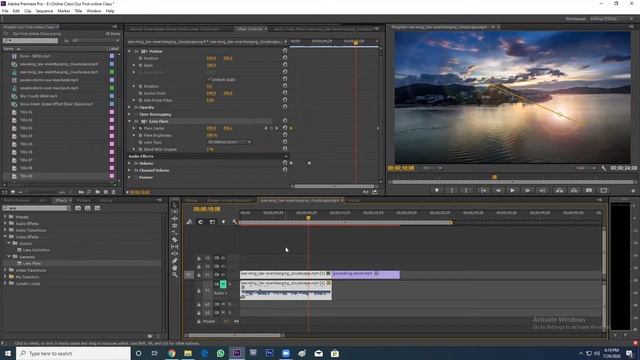Expand the Presets folder in Effects panel
The image size is (640, 360).
pos(5,217)
